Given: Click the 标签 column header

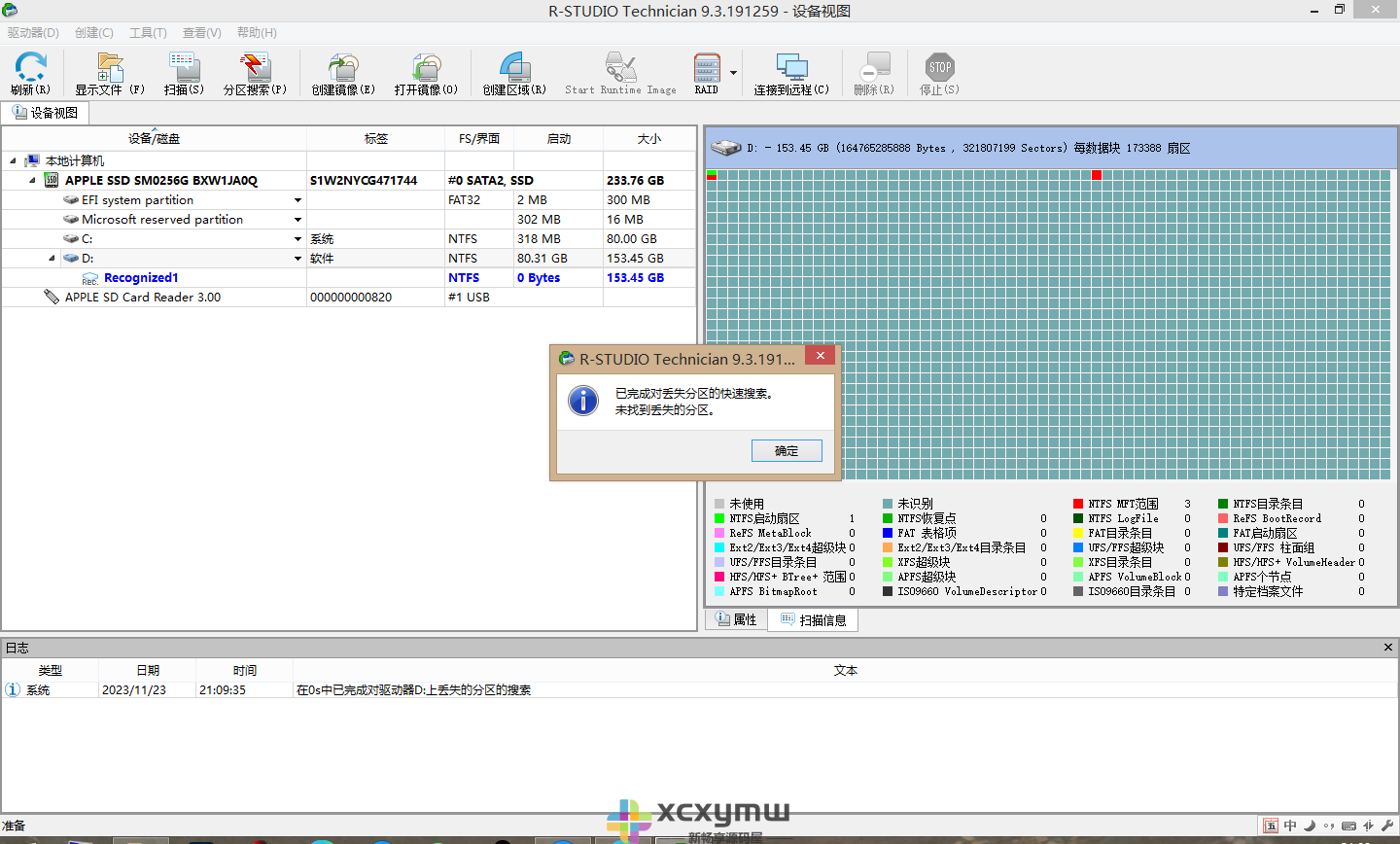Looking at the screenshot, I should point(376,138).
